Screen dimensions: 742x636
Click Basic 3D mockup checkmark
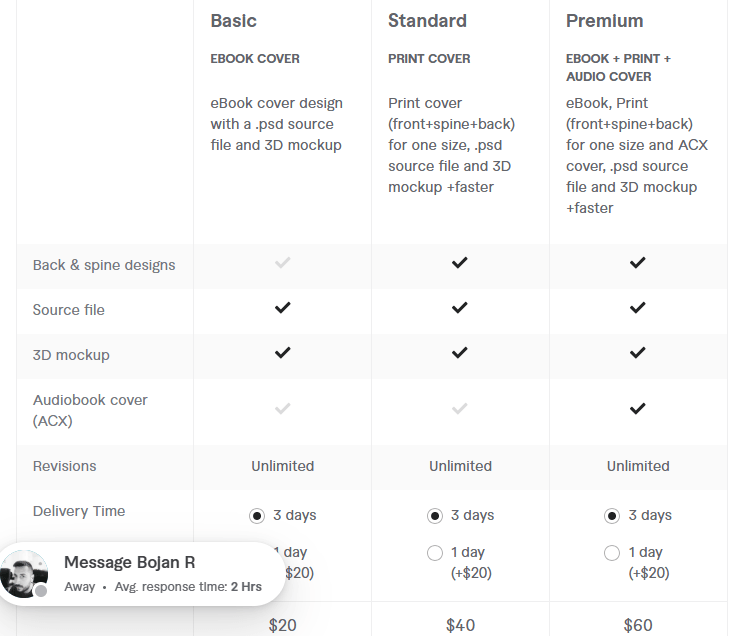283,353
